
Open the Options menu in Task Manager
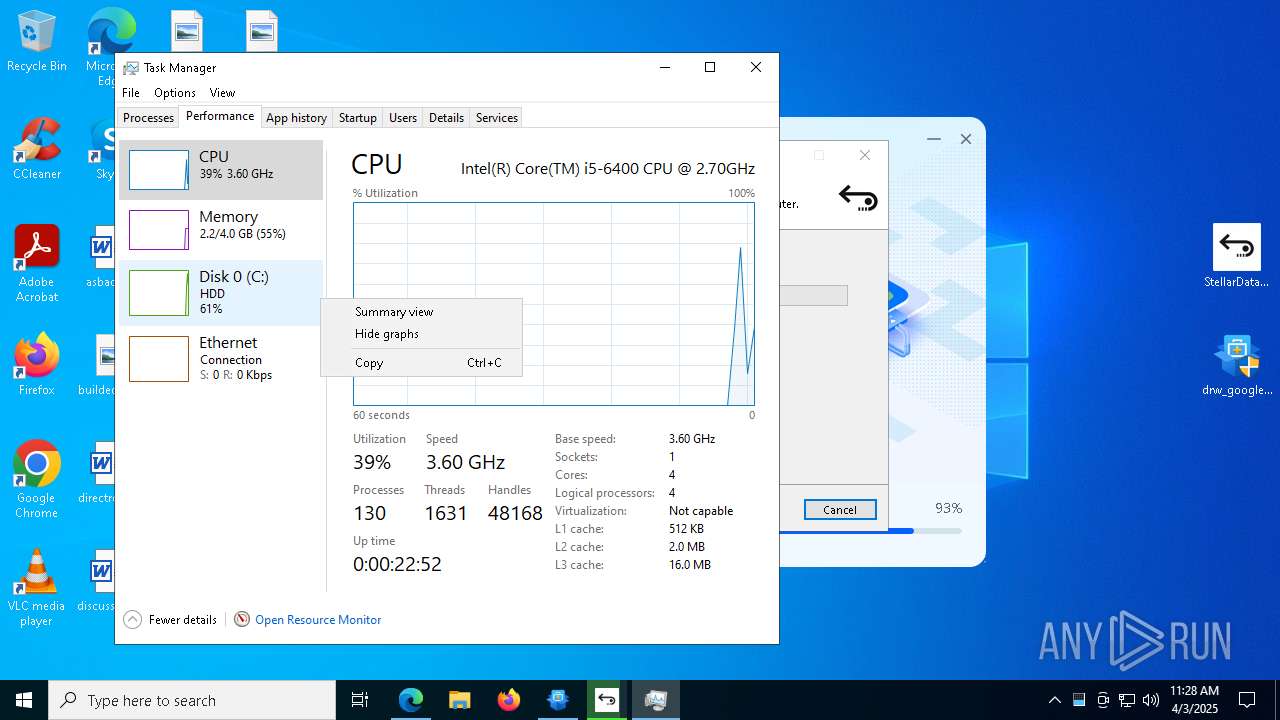(x=175, y=93)
